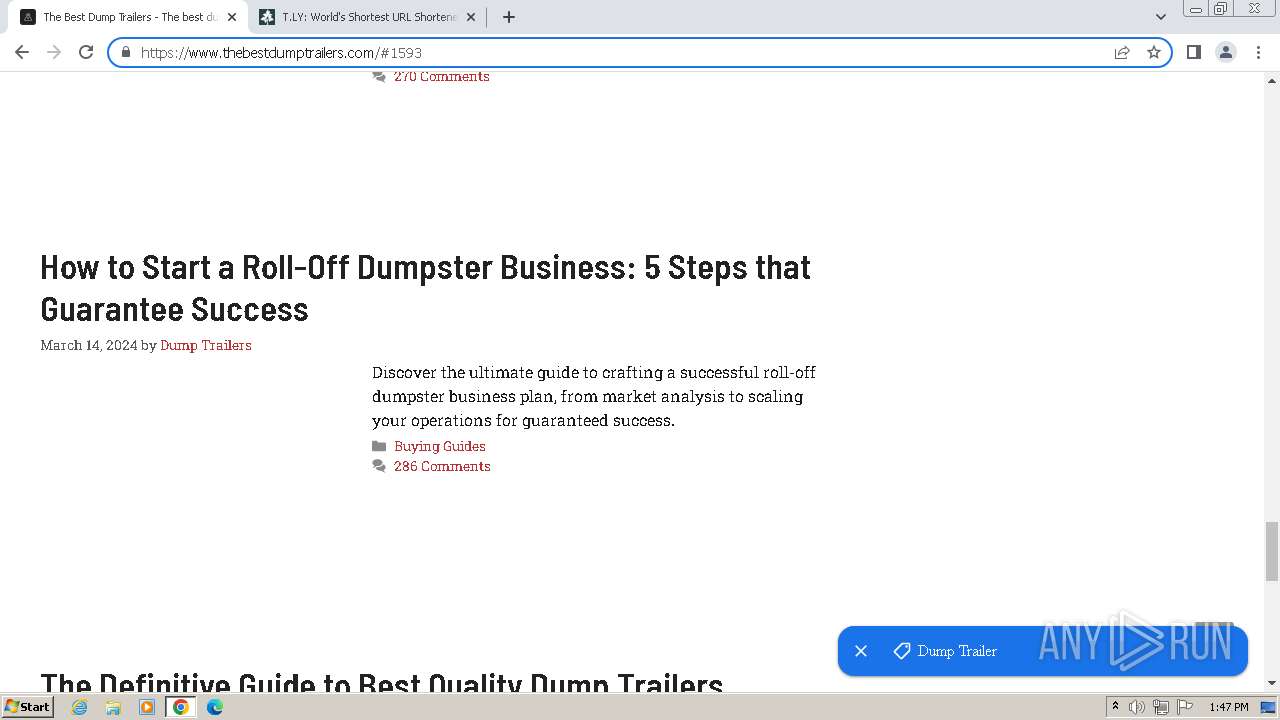Open the 270 Comments link

(x=441, y=77)
